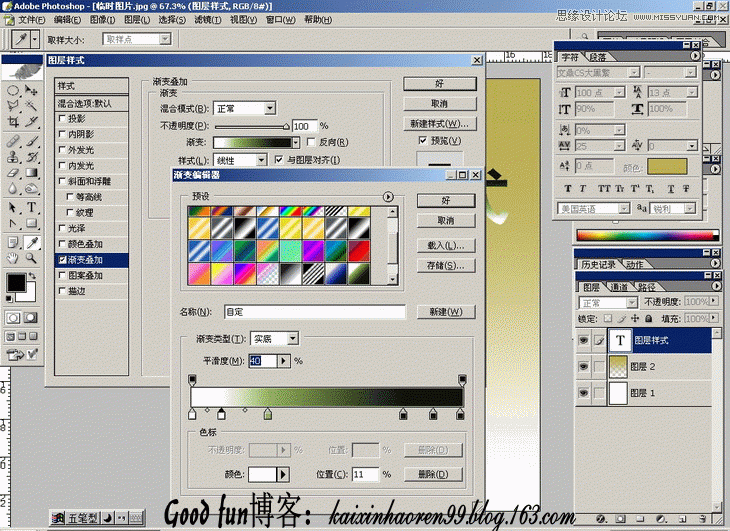The width and height of the screenshot is (730, 531).
Task: Select the Brush tool in toolbox
Action: point(32,141)
